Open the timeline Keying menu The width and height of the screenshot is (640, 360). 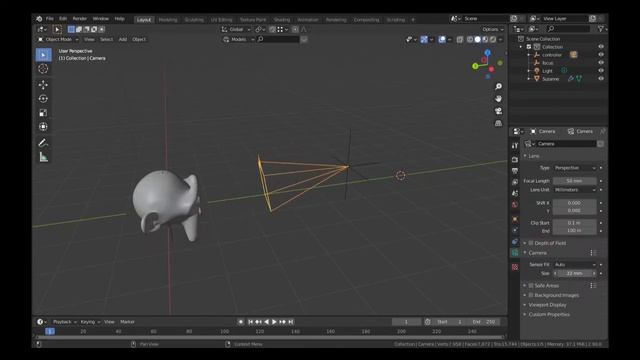tap(90, 322)
